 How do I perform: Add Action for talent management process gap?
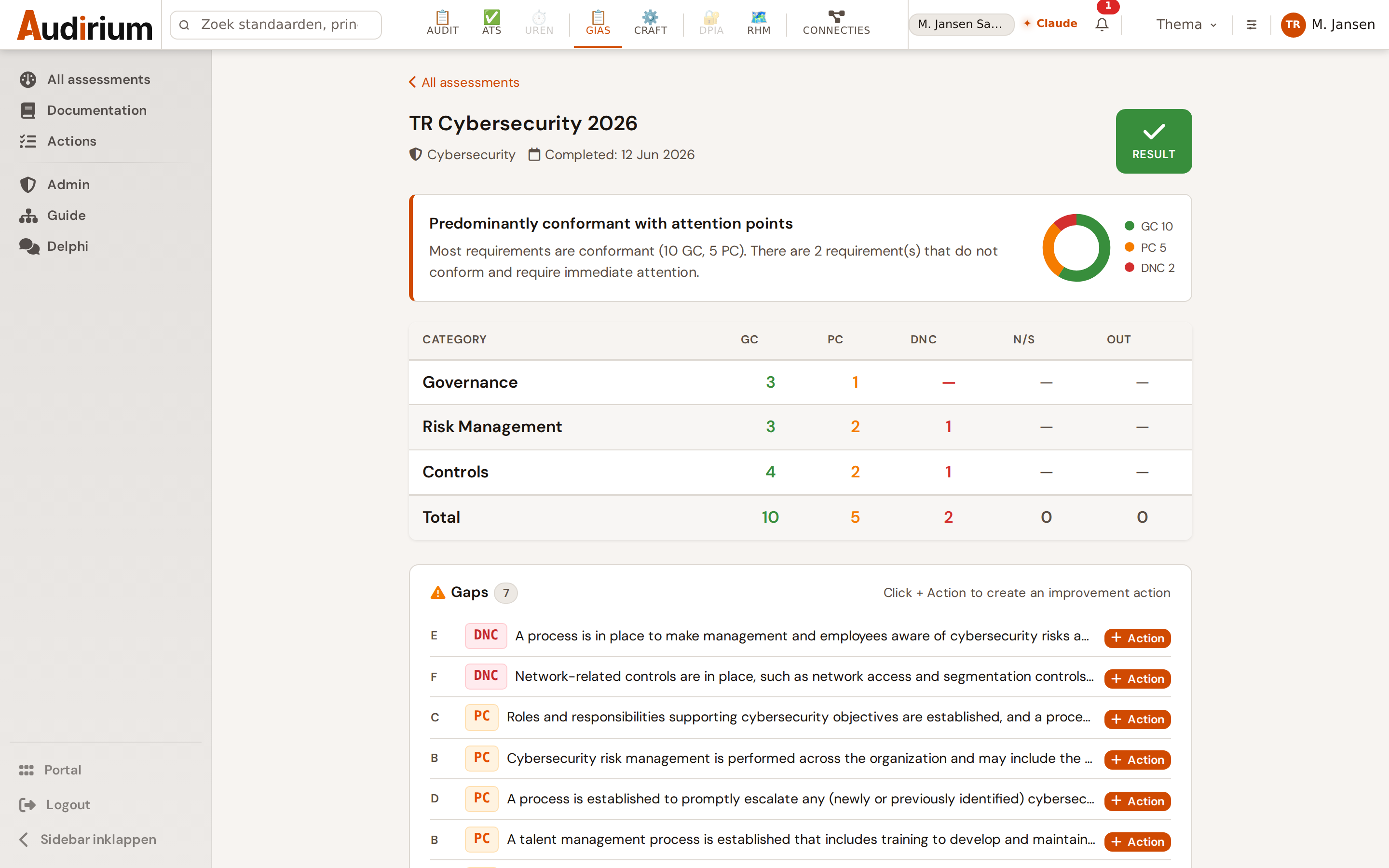pos(1137,841)
